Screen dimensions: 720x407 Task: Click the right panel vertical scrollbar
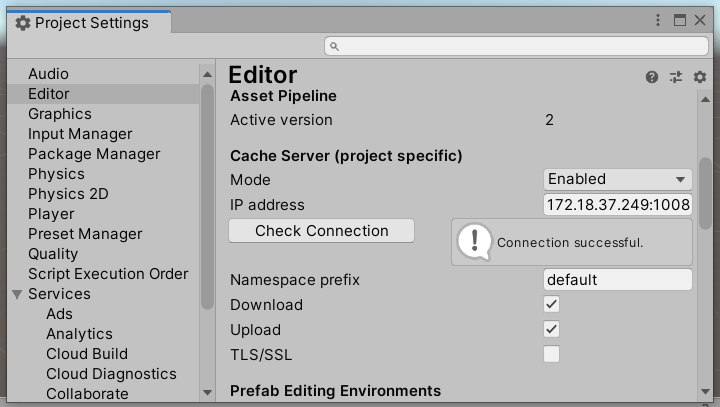[x=705, y=200]
